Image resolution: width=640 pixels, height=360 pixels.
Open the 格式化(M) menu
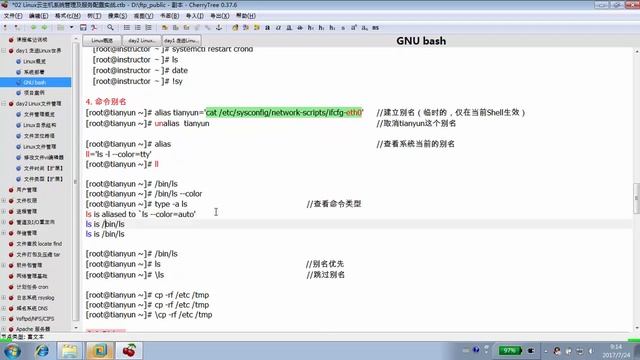67,16
